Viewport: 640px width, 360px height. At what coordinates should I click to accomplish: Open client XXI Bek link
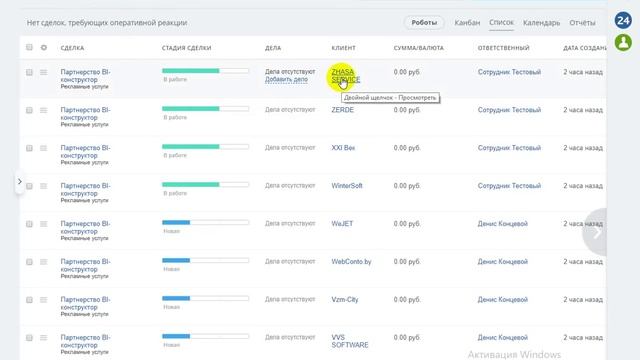(x=343, y=148)
